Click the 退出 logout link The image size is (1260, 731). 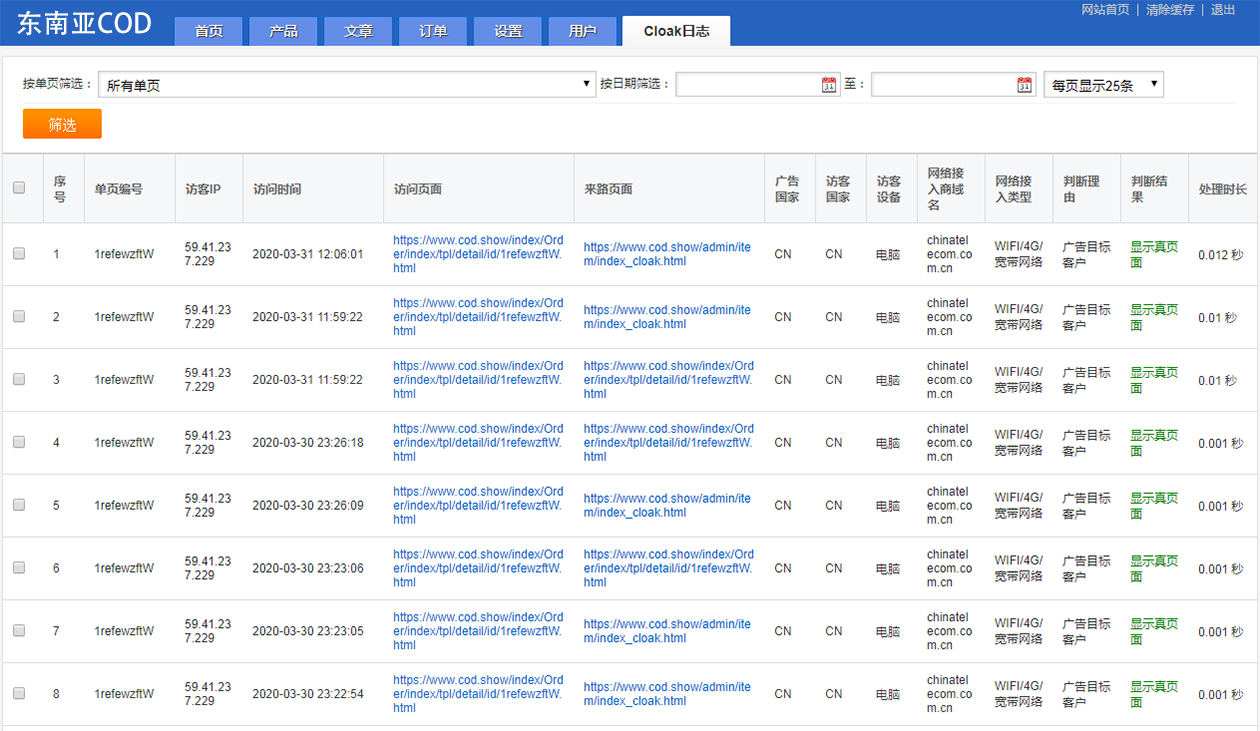pyautogui.click(x=1223, y=9)
